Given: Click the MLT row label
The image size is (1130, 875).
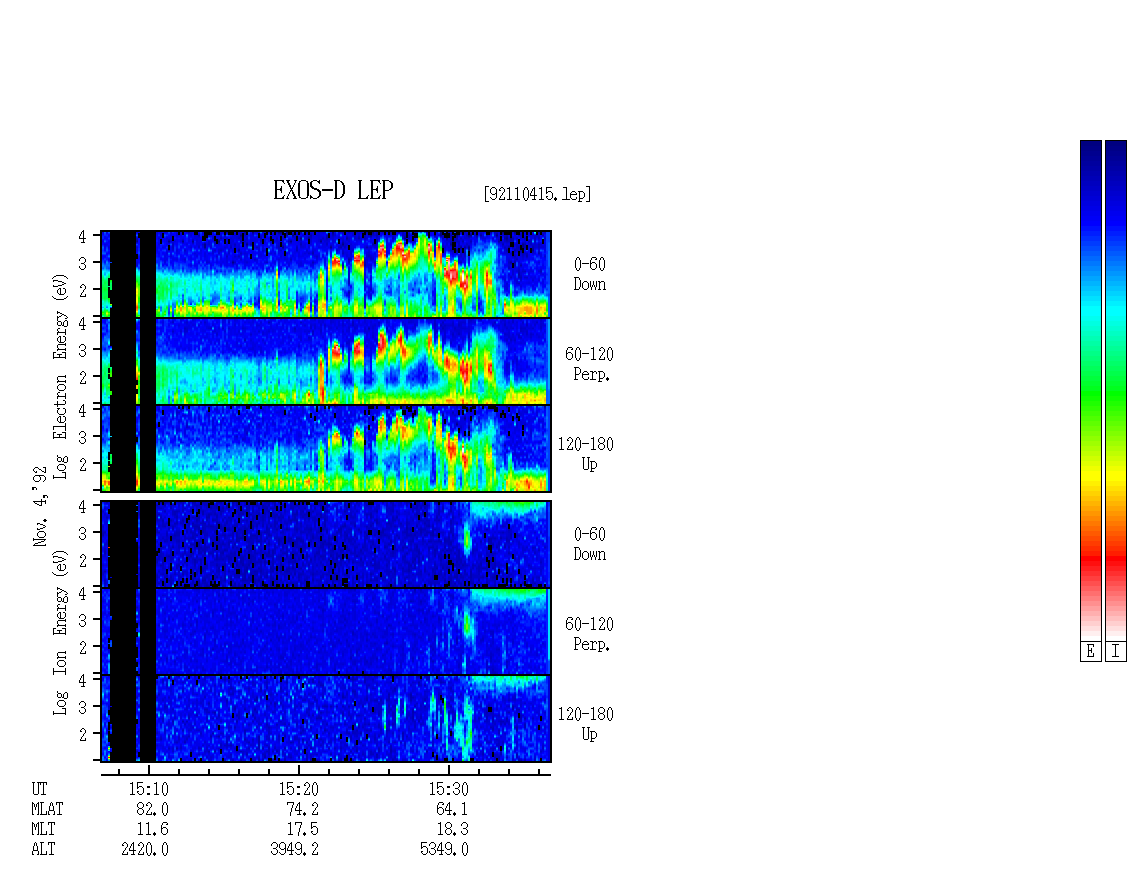Looking at the screenshot, I should (x=43, y=830).
